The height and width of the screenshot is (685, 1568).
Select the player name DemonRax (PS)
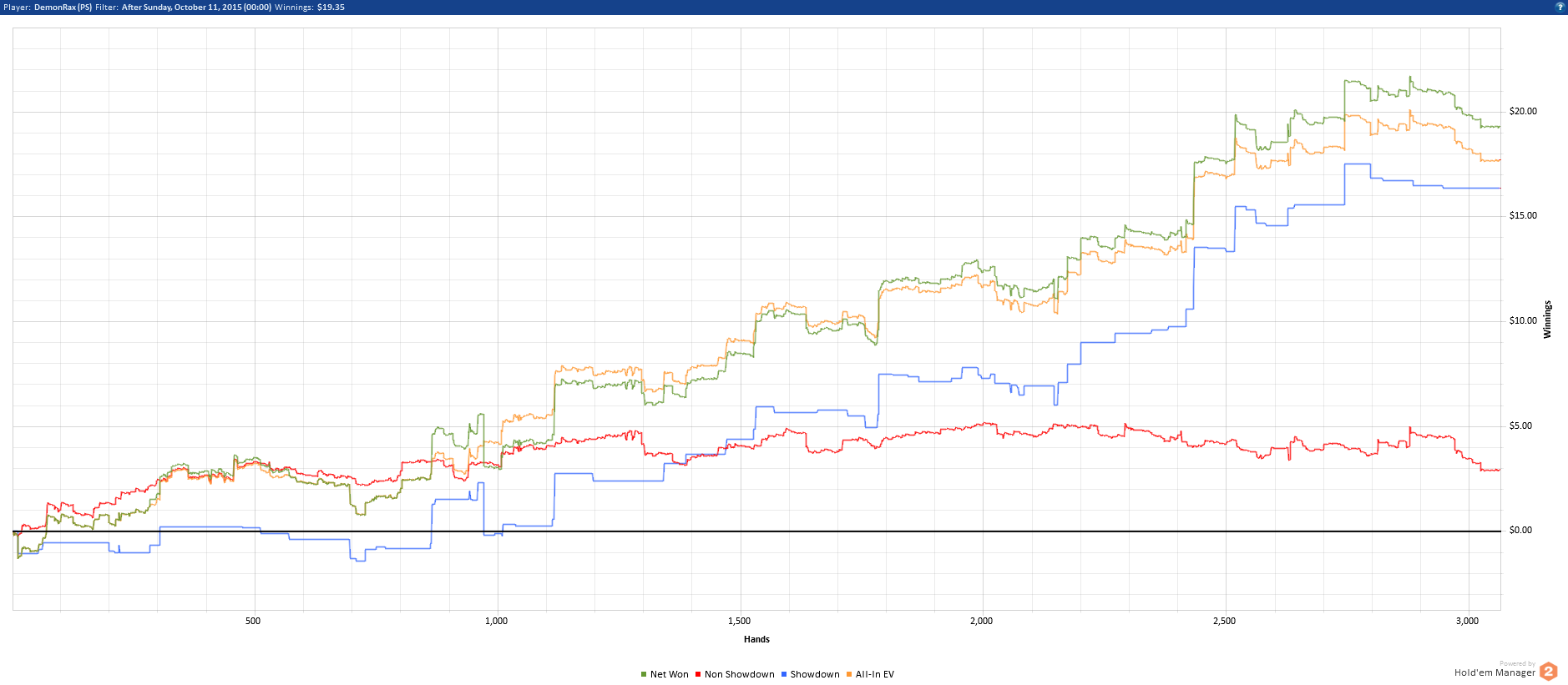tap(63, 8)
